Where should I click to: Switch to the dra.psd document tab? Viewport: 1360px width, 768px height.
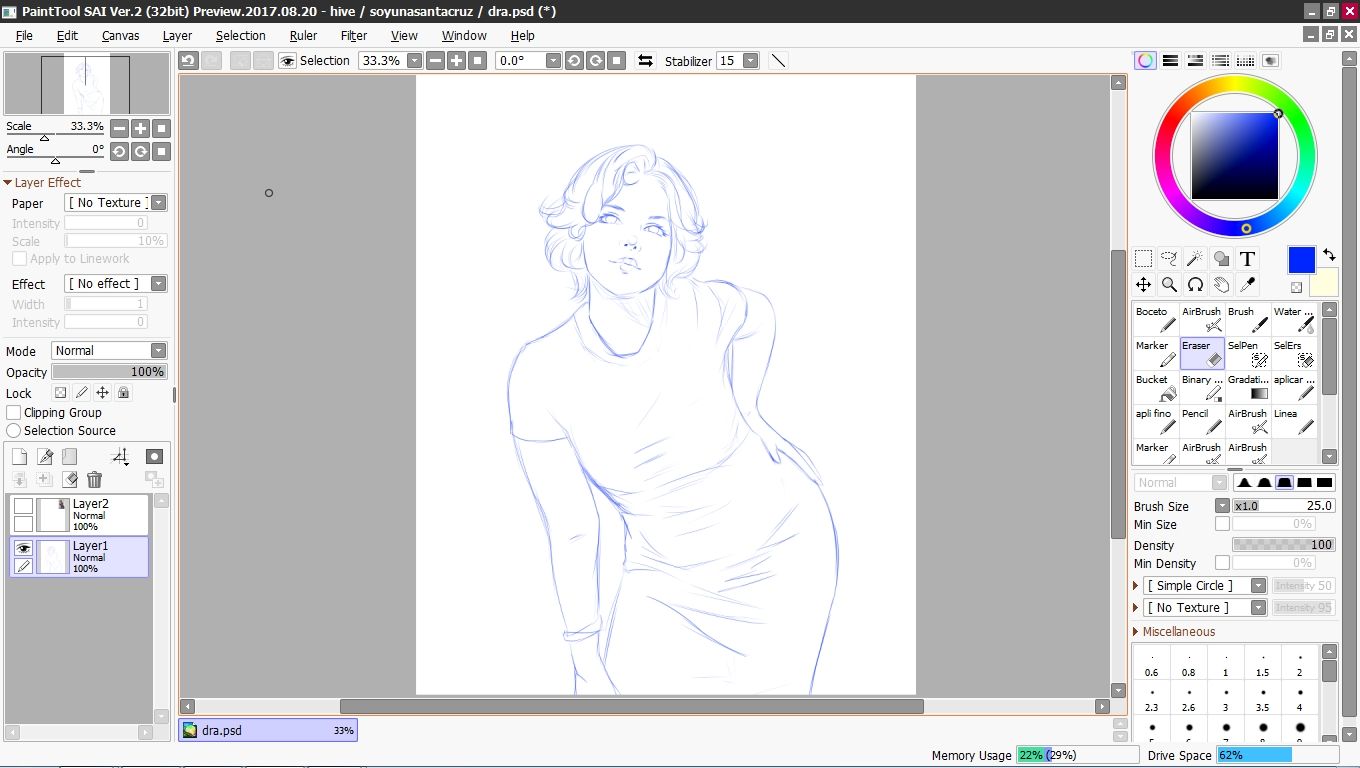point(268,730)
